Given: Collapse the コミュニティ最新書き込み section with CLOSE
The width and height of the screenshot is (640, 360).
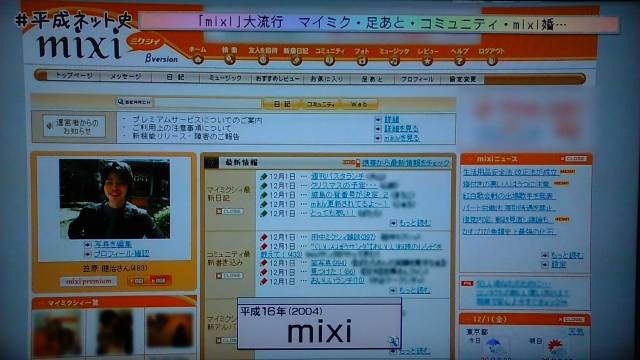Looking at the screenshot, I should pos(229,276).
